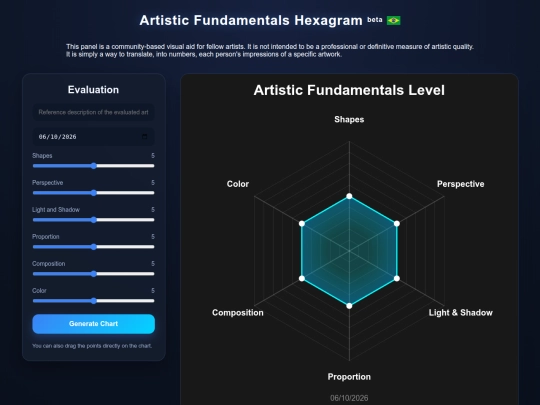Select the Shapes data point on the chart

(x=349, y=196)
